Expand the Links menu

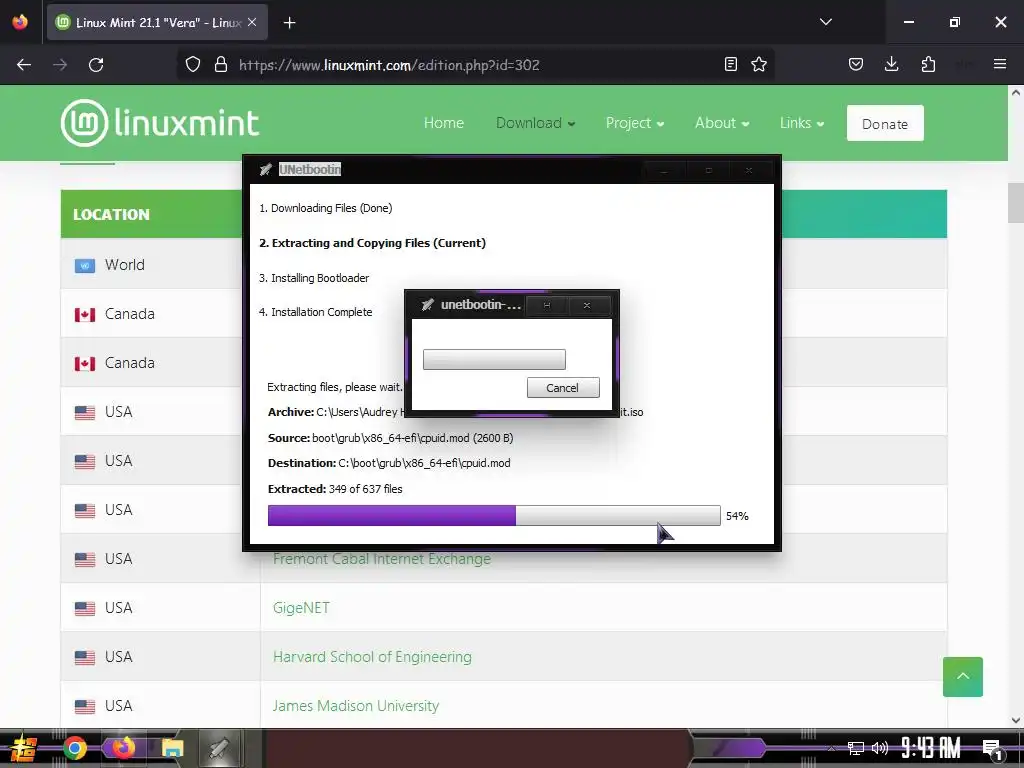(802, 123)
